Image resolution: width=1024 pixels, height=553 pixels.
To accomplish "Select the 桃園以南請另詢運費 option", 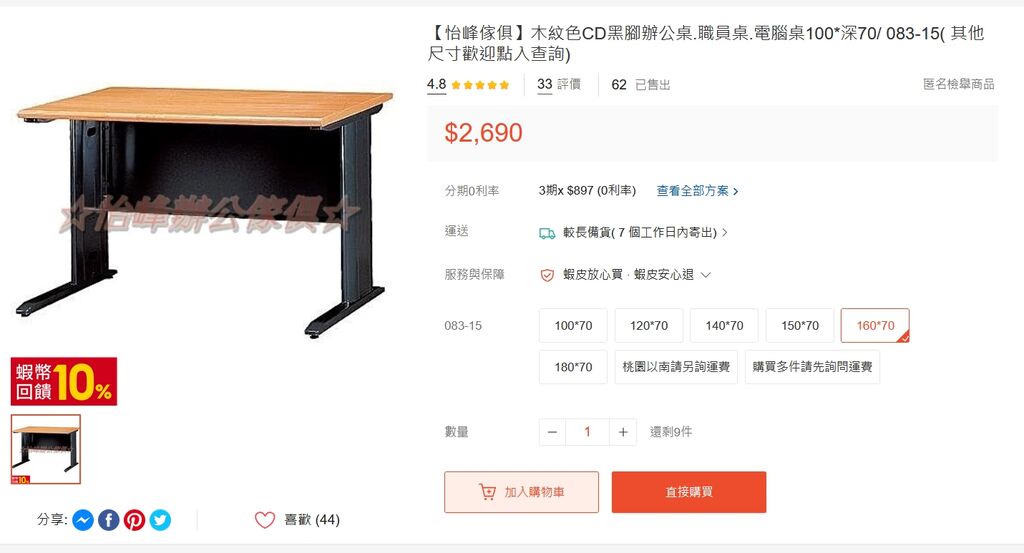I will tap(676, 367).
